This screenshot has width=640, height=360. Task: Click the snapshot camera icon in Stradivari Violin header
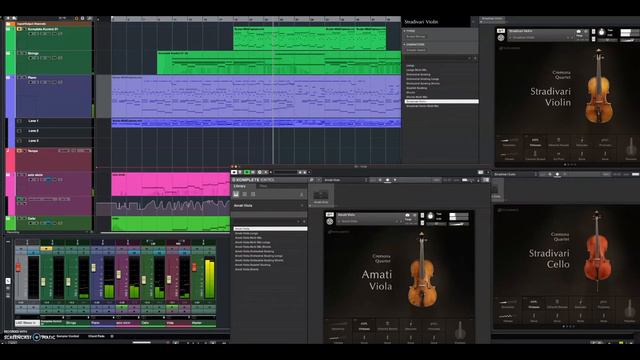579,31
